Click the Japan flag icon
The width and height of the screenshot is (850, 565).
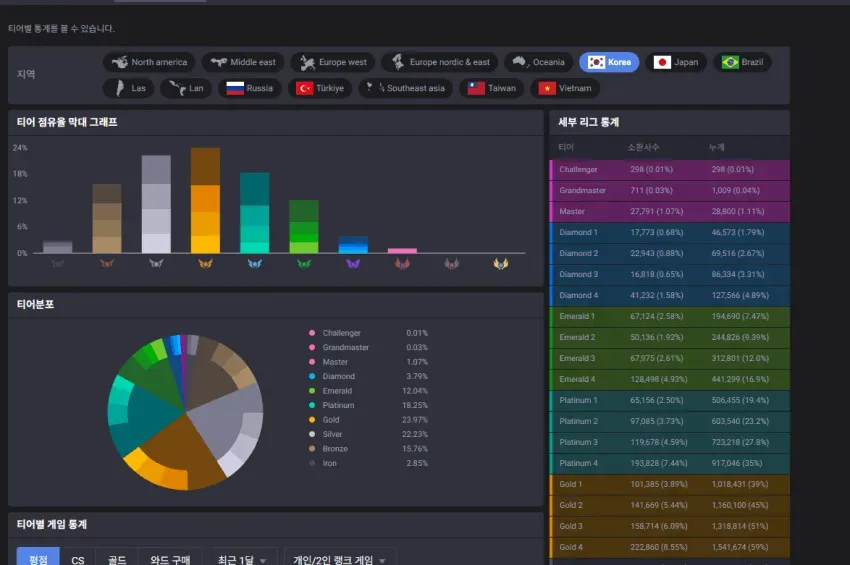[662, 62]
